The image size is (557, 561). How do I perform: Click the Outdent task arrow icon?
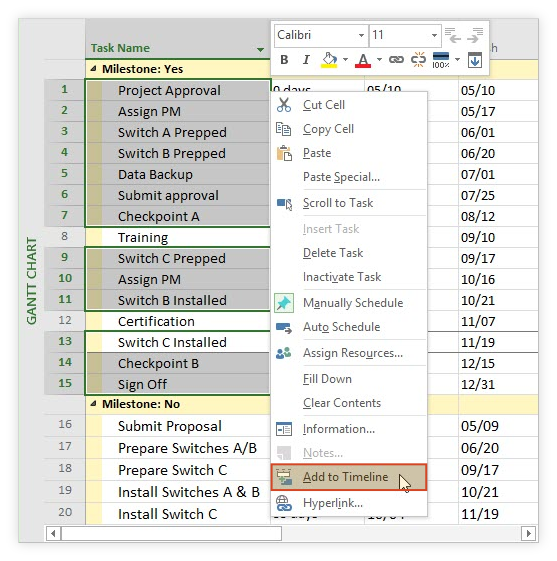pos(453,35)
